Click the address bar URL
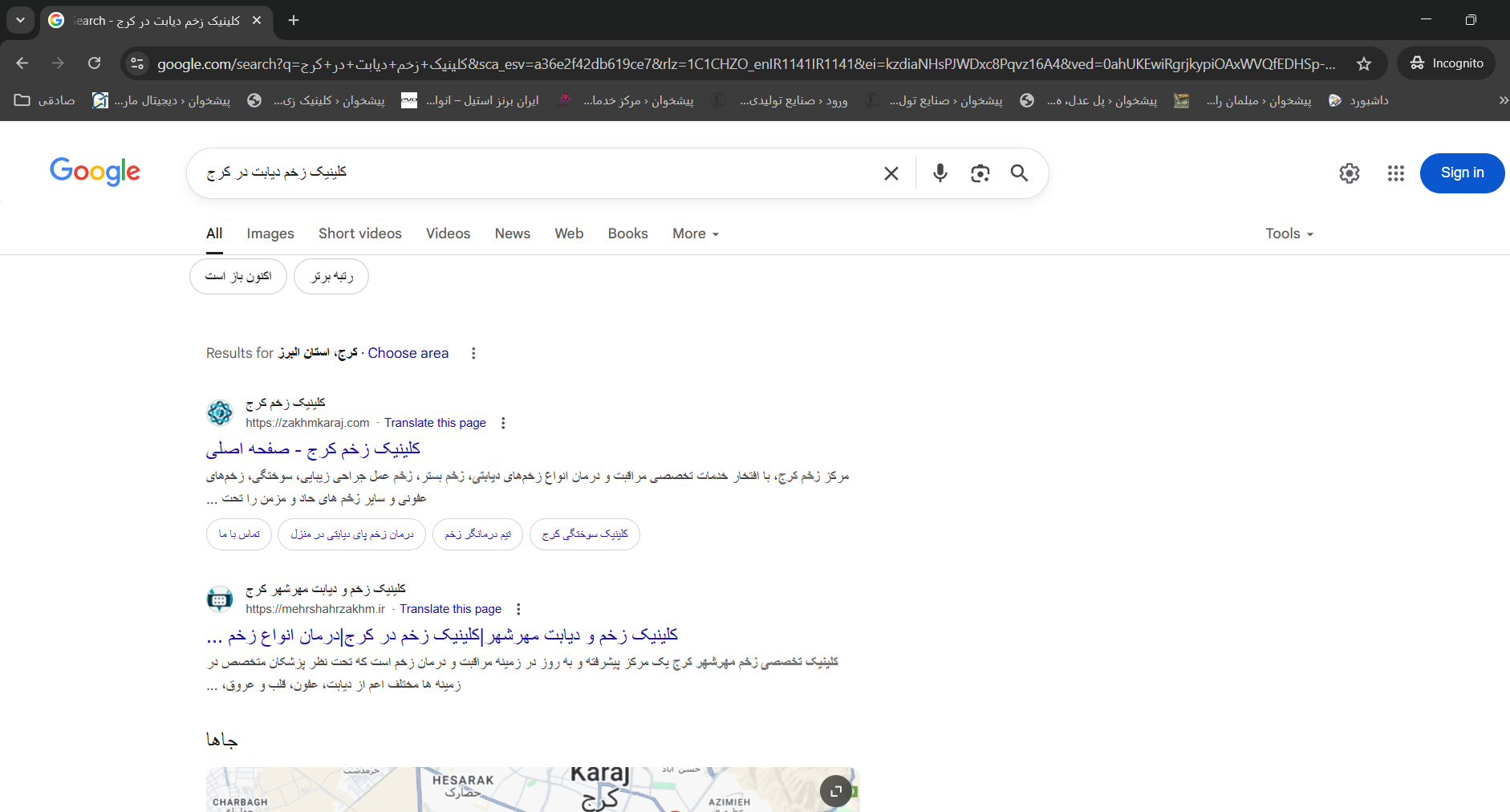 point(746,63)
